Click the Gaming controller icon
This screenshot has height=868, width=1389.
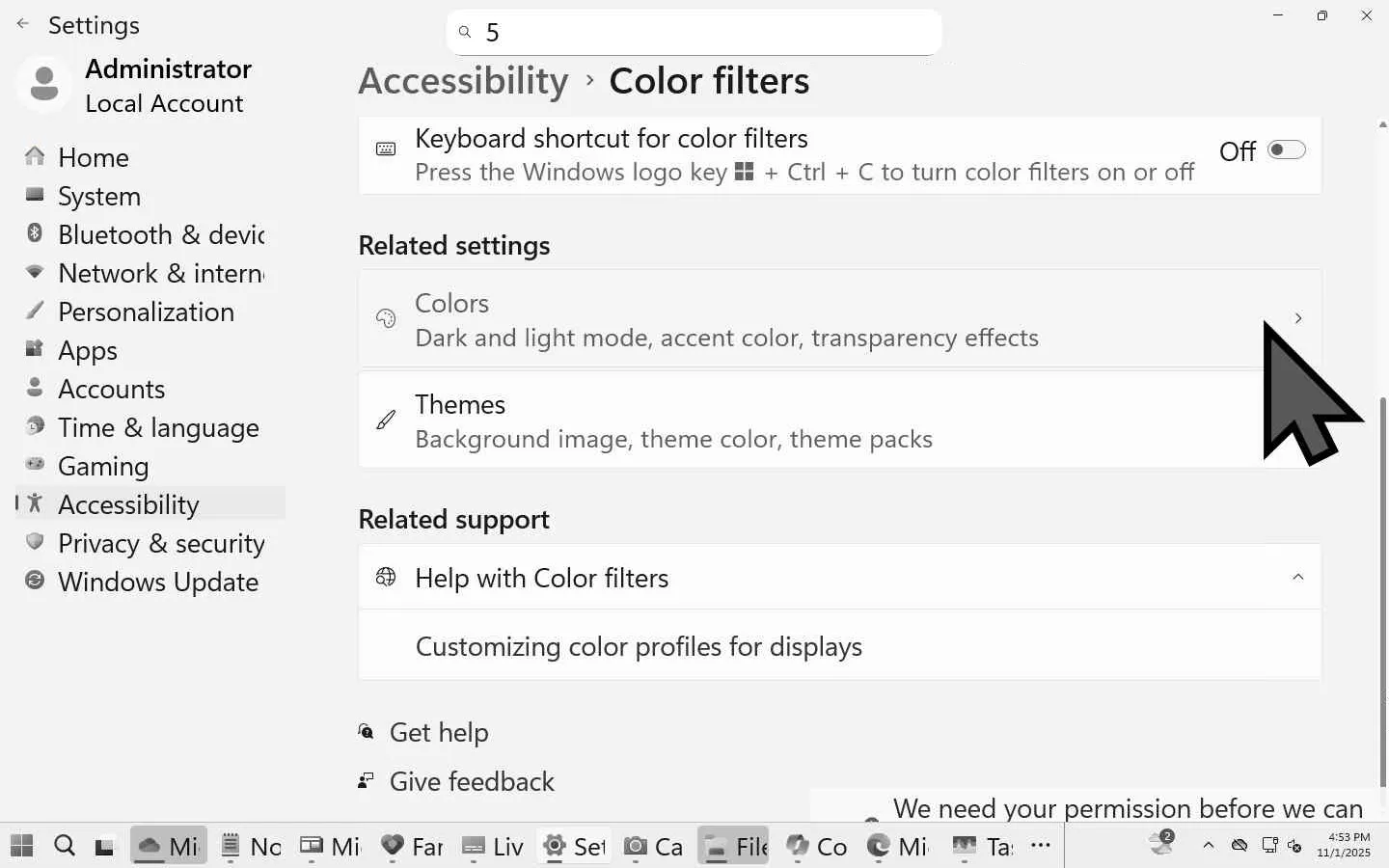(35, 465)
